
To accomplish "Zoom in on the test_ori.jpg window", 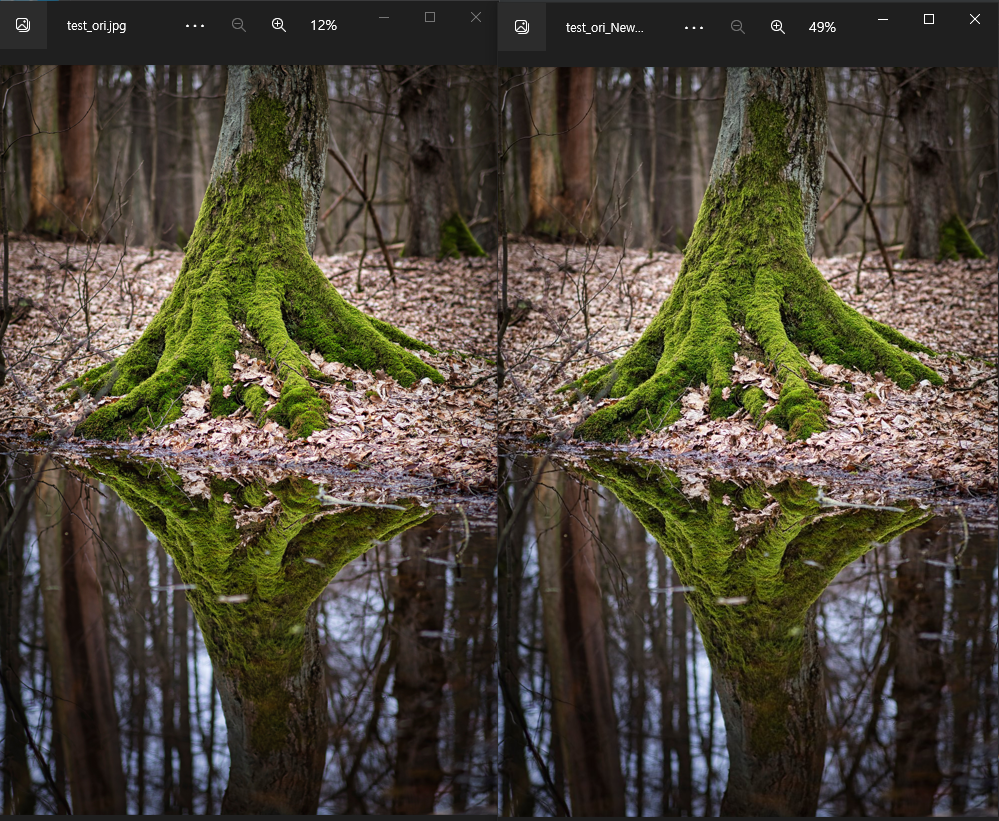I will pos(278,25).
